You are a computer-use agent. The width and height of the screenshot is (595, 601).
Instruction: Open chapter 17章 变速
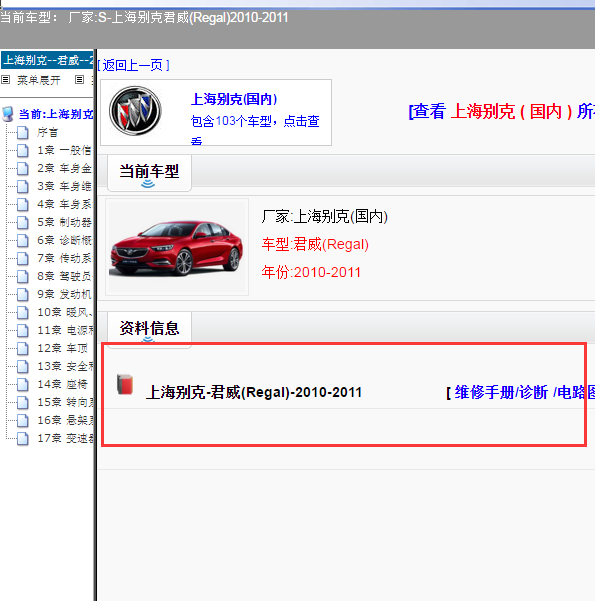coord(65,439)
